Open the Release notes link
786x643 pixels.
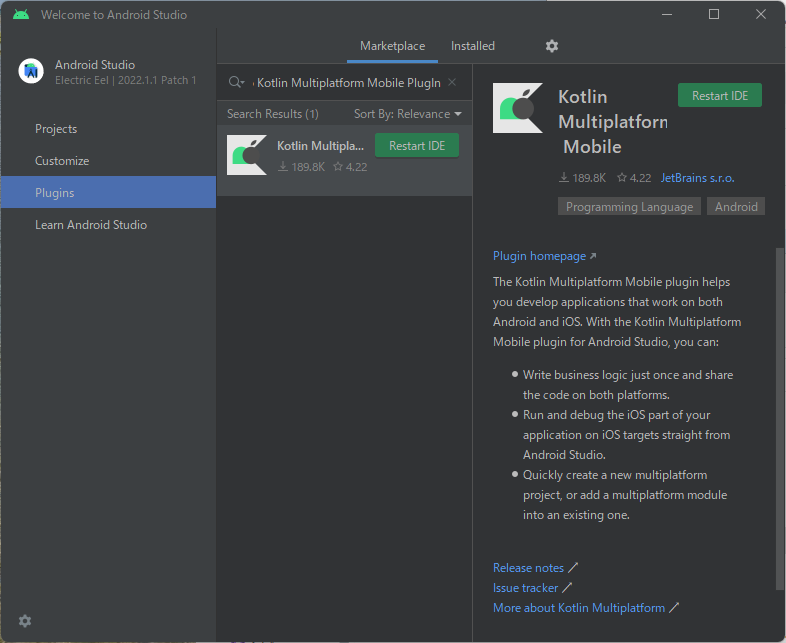coord(528,568)
